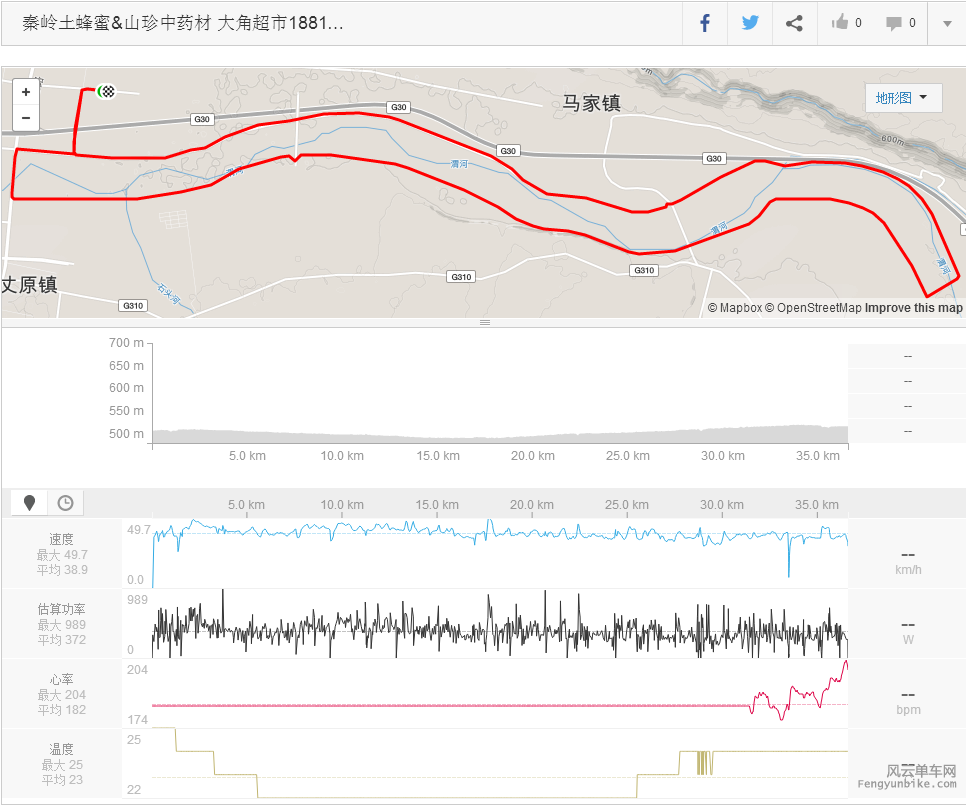
Task: Zoom in on the map
Action: (26, 92)
